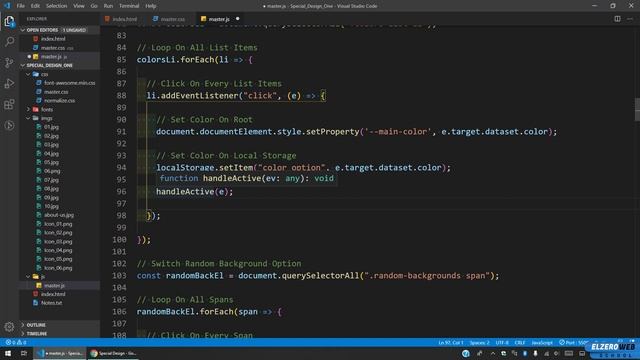Click the VS Code logo icon
The image size is (640, 360).
7,6
